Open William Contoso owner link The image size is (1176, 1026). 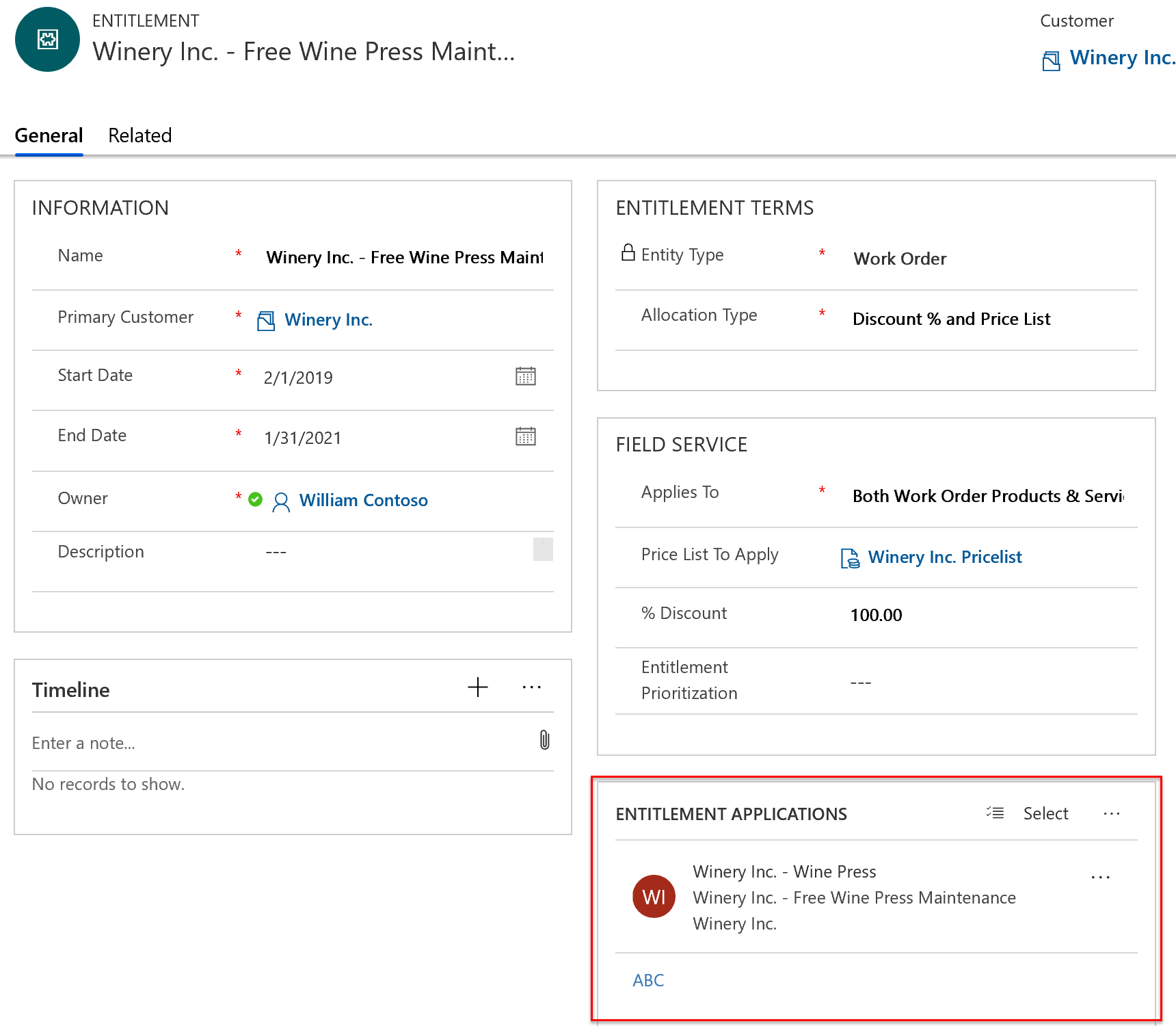(x=364, y=500)
